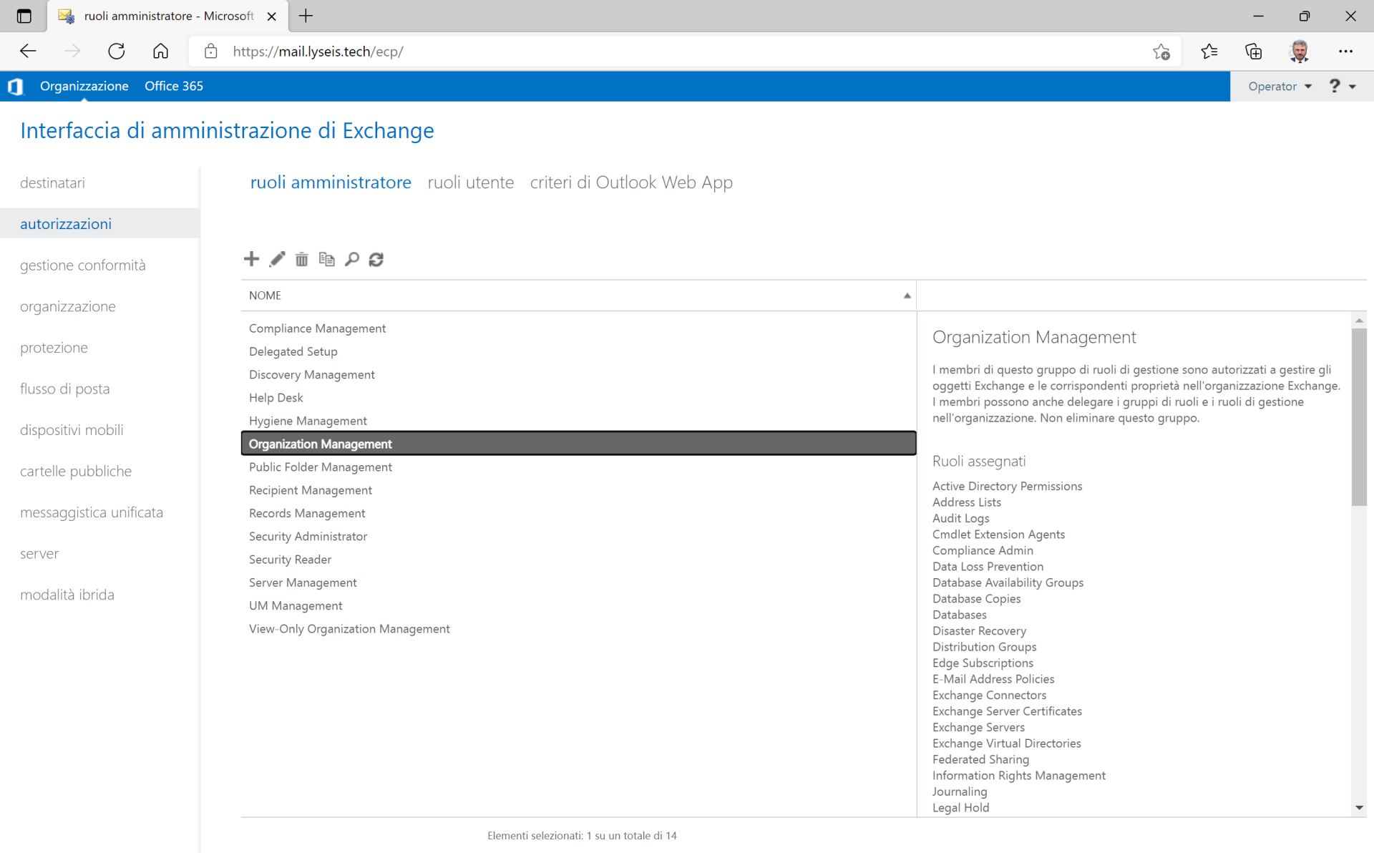
Task: Select Hygiene Management role group
Action: (578, 421)
